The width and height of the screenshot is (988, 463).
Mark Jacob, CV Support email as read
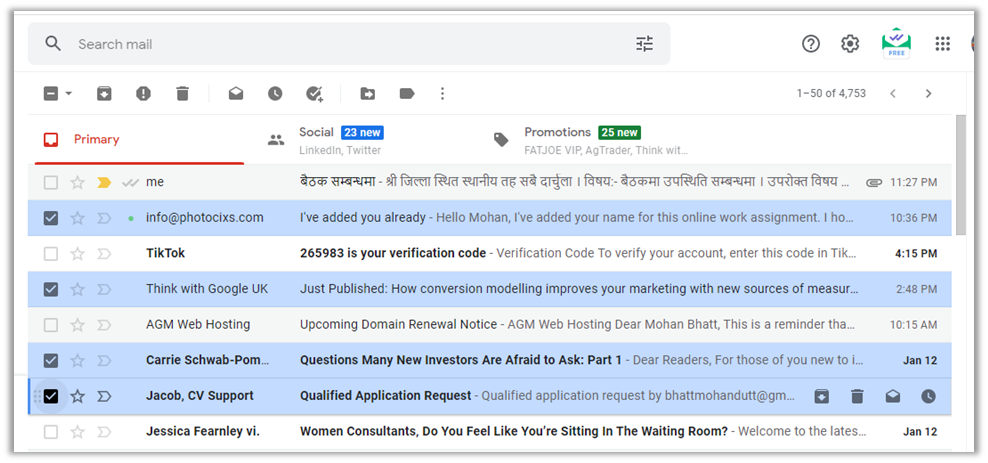tap(892, 396)
